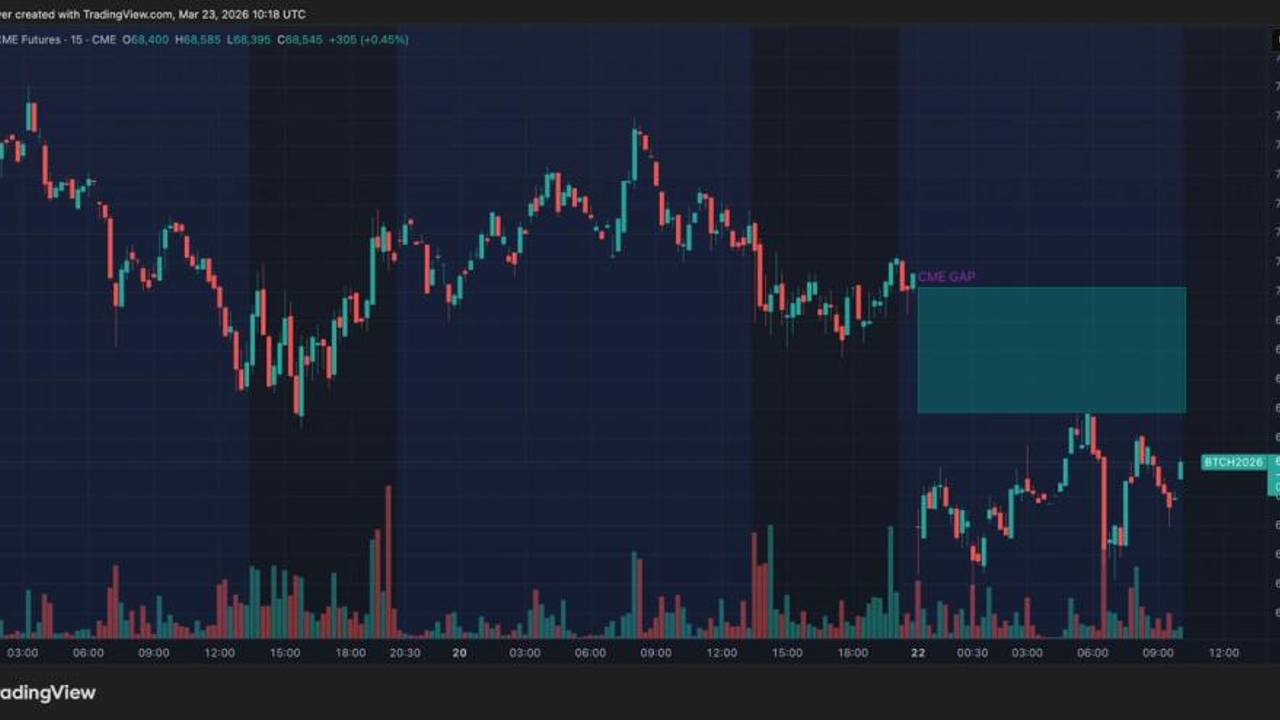Open the TradingView.com link in header text
This screenshot has width=1280, height=720.
point(126,15)
